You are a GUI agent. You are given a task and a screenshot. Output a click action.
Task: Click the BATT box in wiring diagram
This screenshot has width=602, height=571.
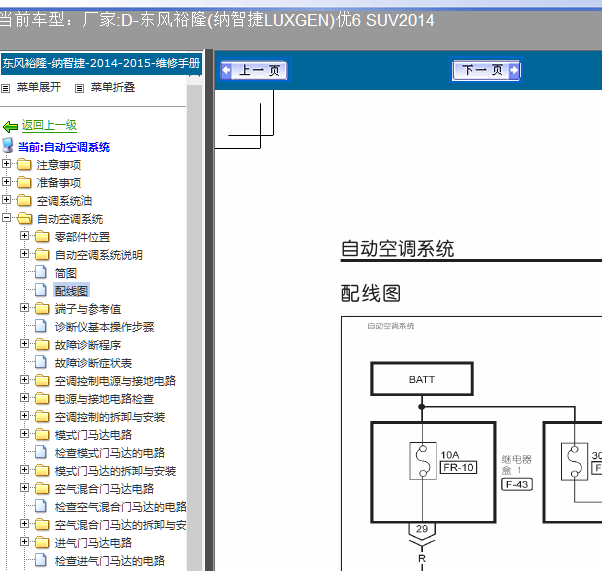(x=422, y=379)
